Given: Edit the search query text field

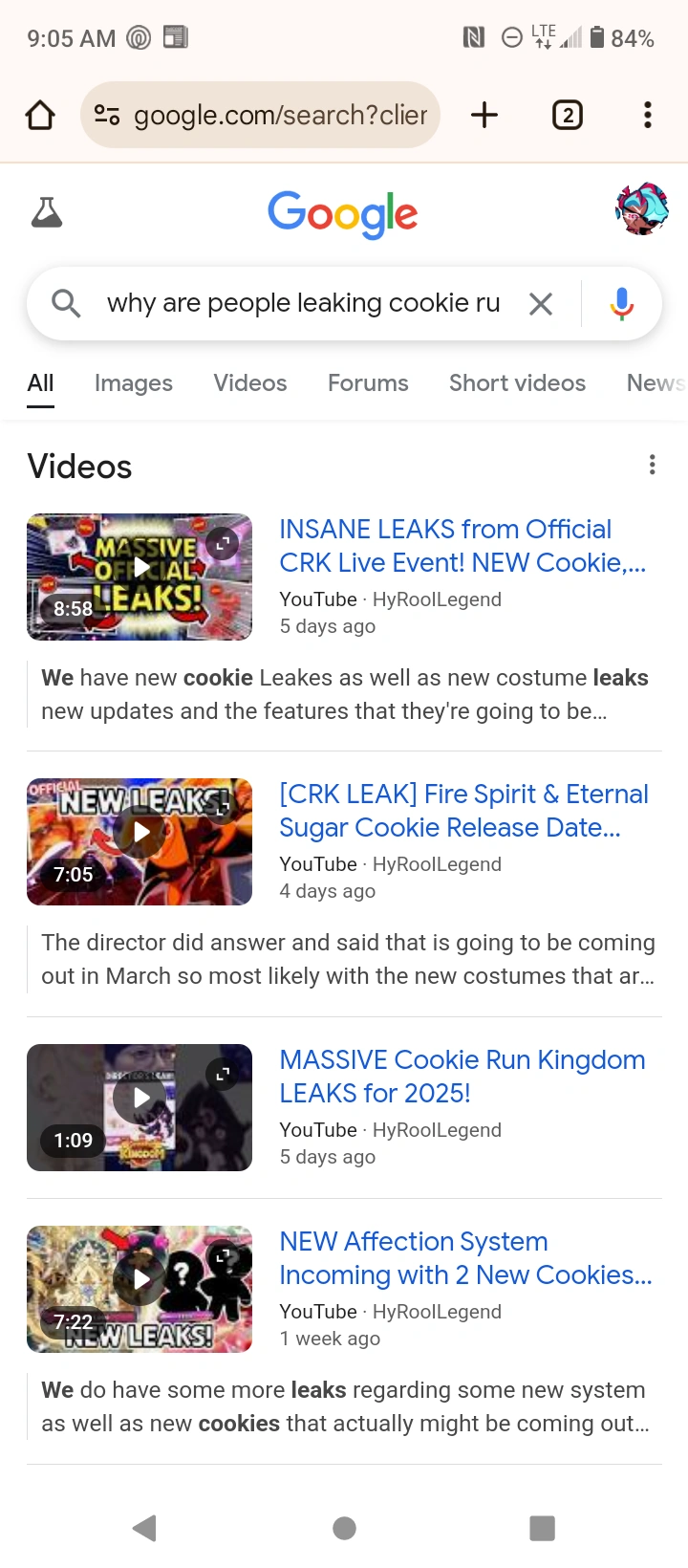Looking at the screenshot, I should 304,304.
